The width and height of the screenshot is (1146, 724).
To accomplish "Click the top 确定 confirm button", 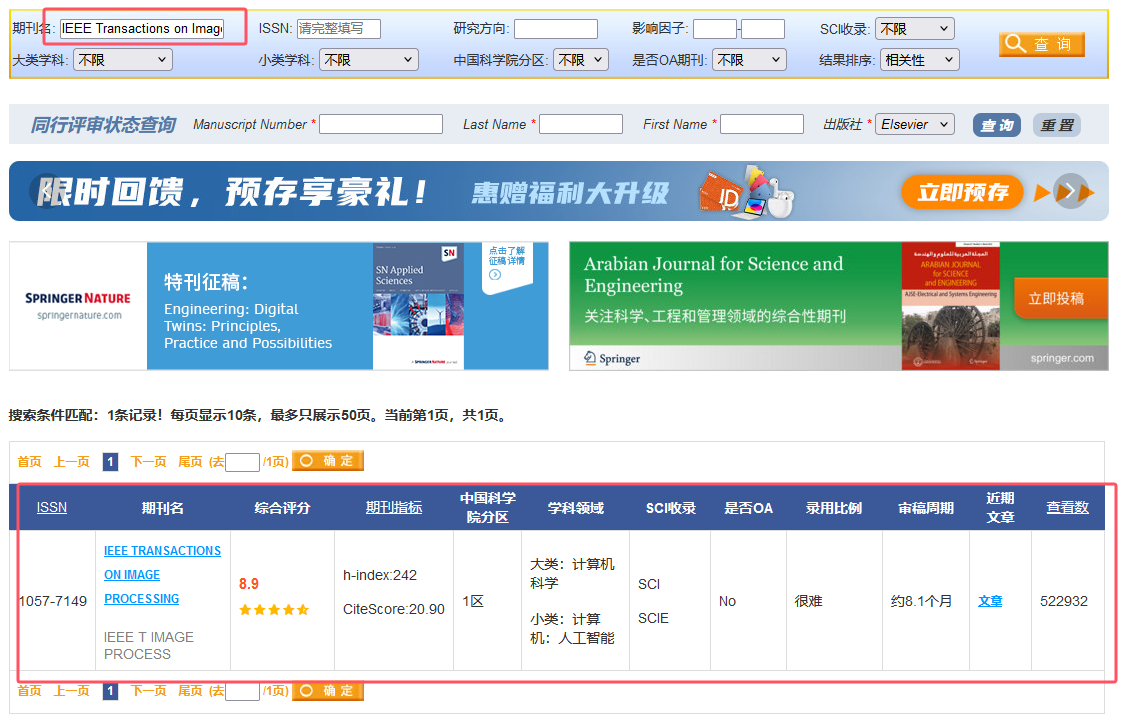I will pos(328,461).
